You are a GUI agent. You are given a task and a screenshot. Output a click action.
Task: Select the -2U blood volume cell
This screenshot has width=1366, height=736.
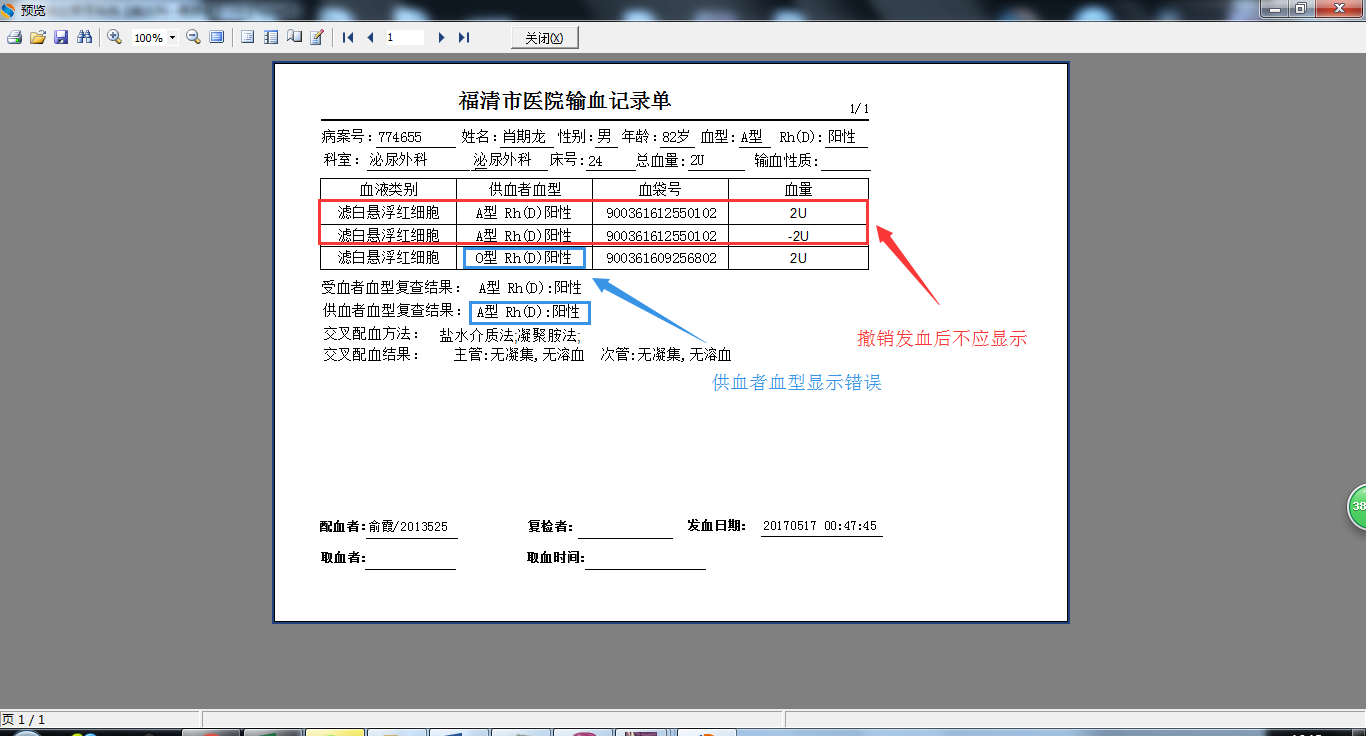(798, 236)
